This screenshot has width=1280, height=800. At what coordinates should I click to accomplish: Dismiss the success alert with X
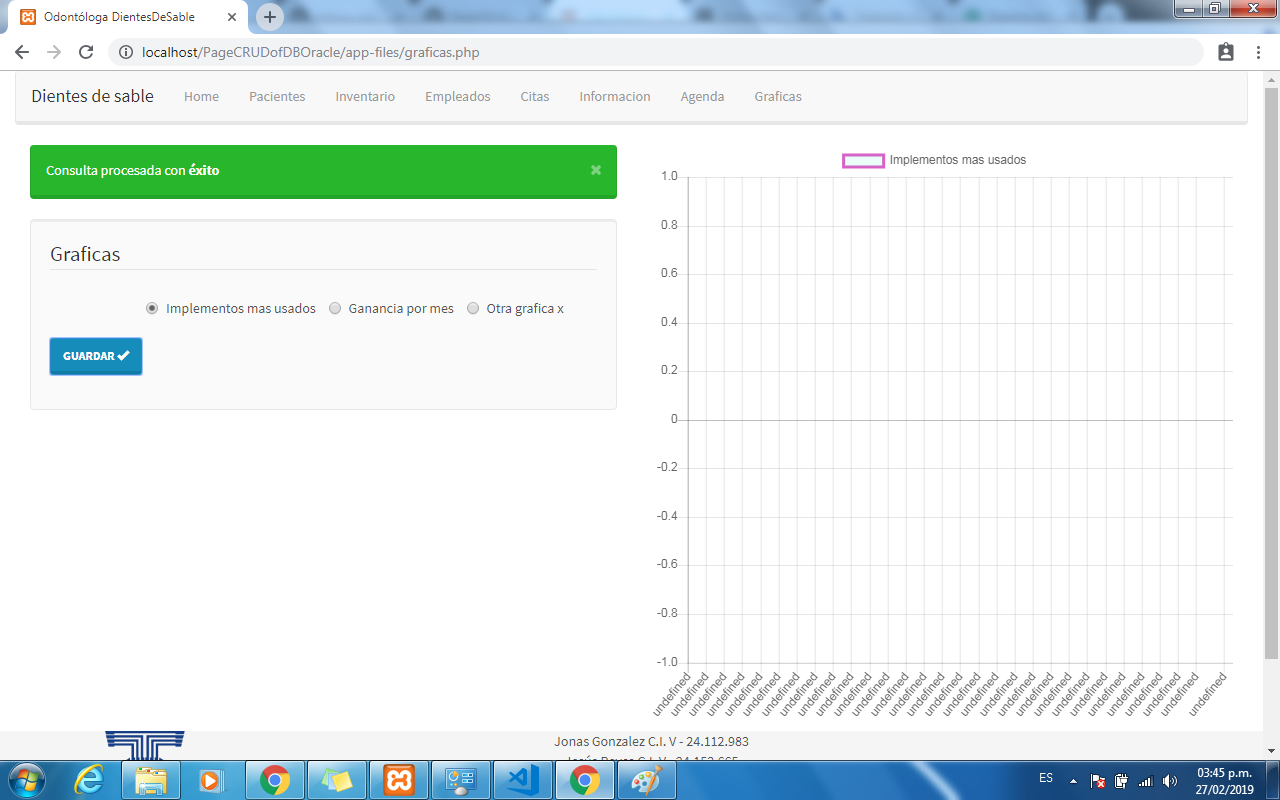click(596, 170)
